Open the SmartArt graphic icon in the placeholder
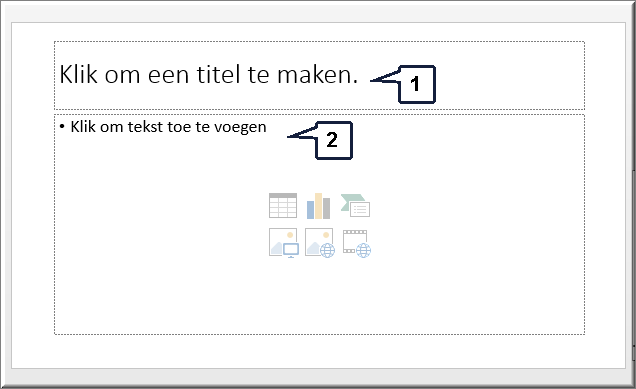The width and height of the screenshot is (636, 389). tap(355, 205)
